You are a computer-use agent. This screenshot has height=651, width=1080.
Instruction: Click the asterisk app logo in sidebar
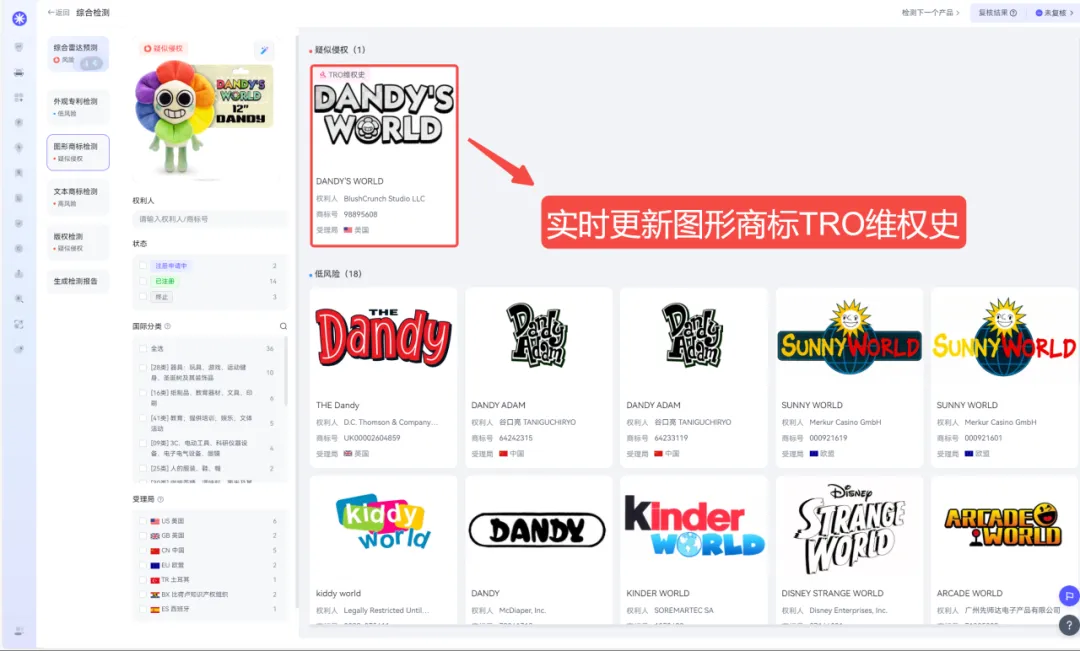pyautogui.click(x=19, y=19)
